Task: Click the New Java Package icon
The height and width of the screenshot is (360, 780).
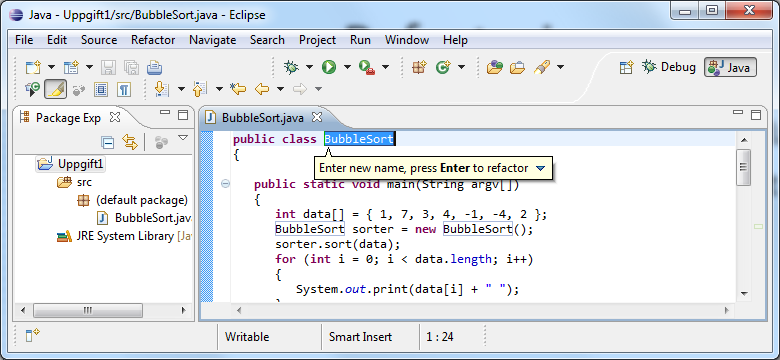Action: (420, 67)
